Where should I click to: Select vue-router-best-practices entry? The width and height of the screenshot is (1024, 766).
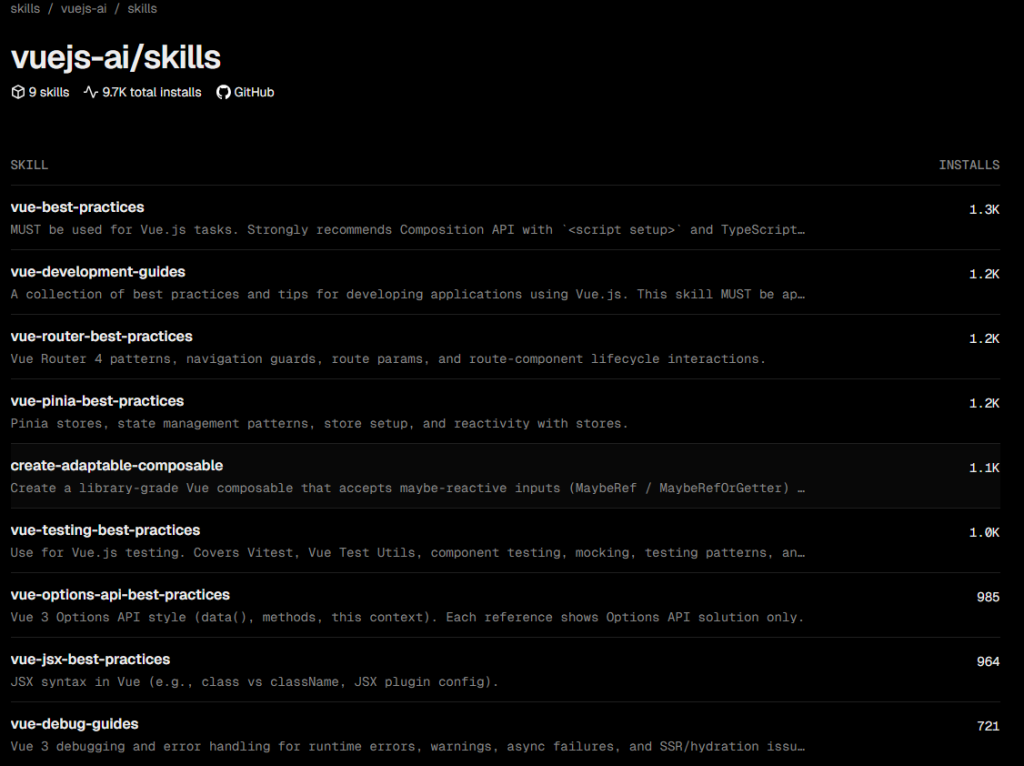tap(101, 337)
